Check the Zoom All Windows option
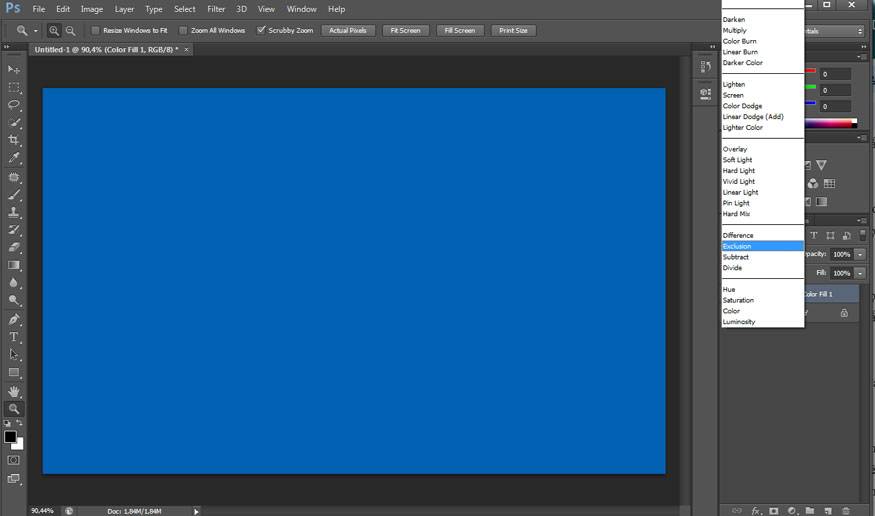875x516 pixels. (183, 31)
